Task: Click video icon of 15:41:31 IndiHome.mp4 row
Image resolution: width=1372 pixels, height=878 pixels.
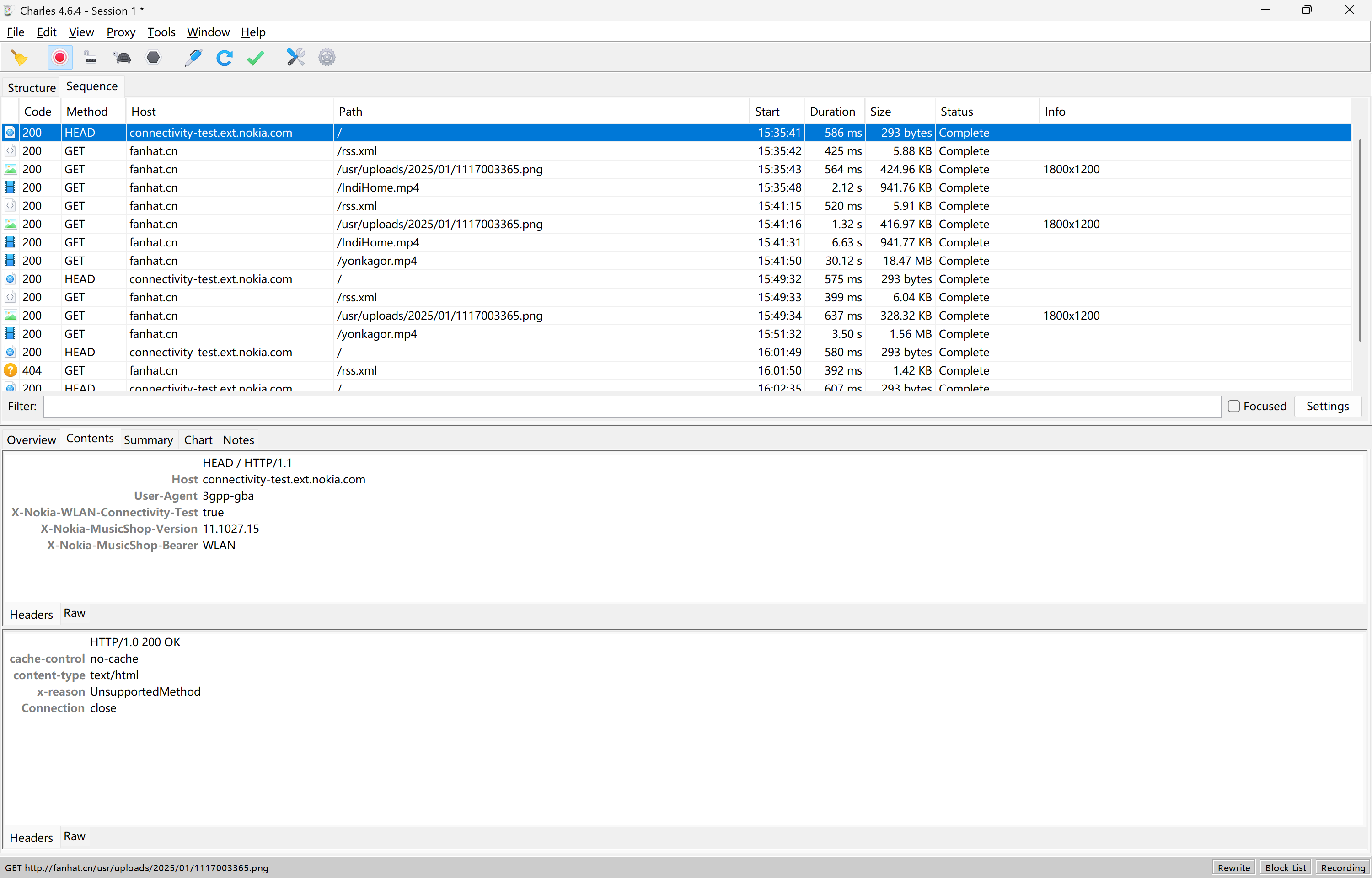Action: pos(10,242)
